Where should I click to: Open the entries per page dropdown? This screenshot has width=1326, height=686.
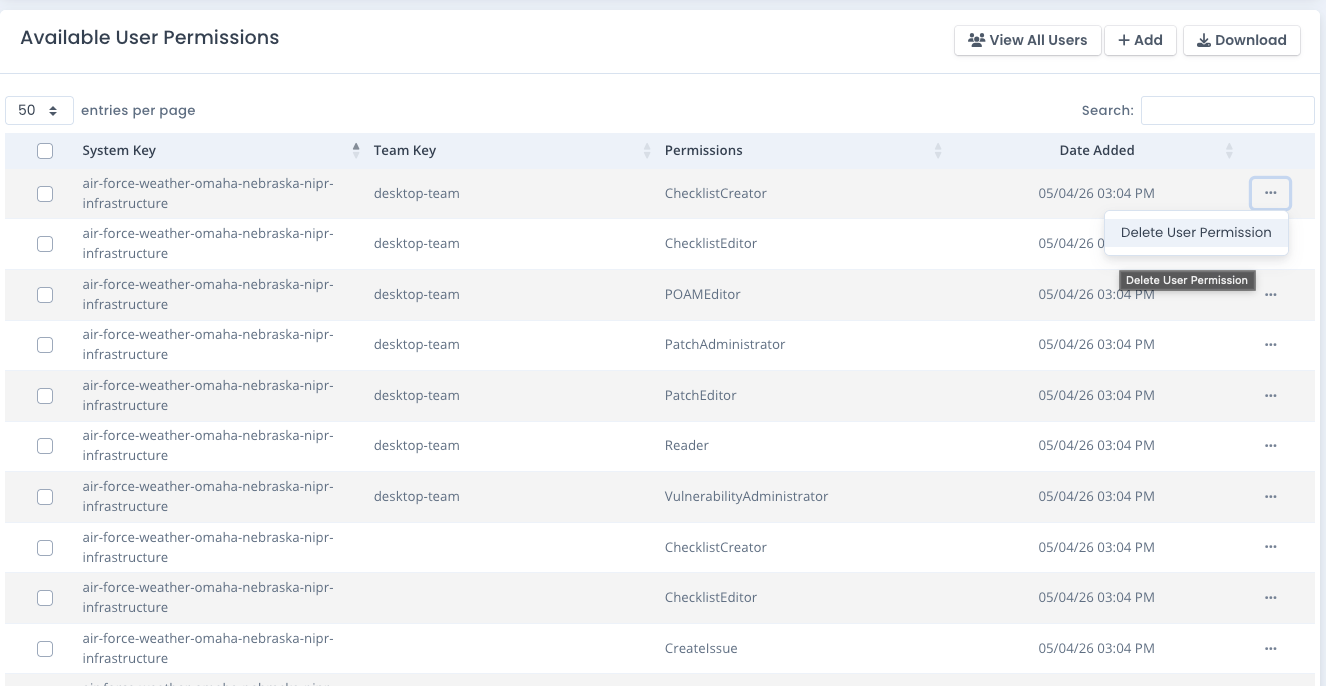(x=39, y=110)
